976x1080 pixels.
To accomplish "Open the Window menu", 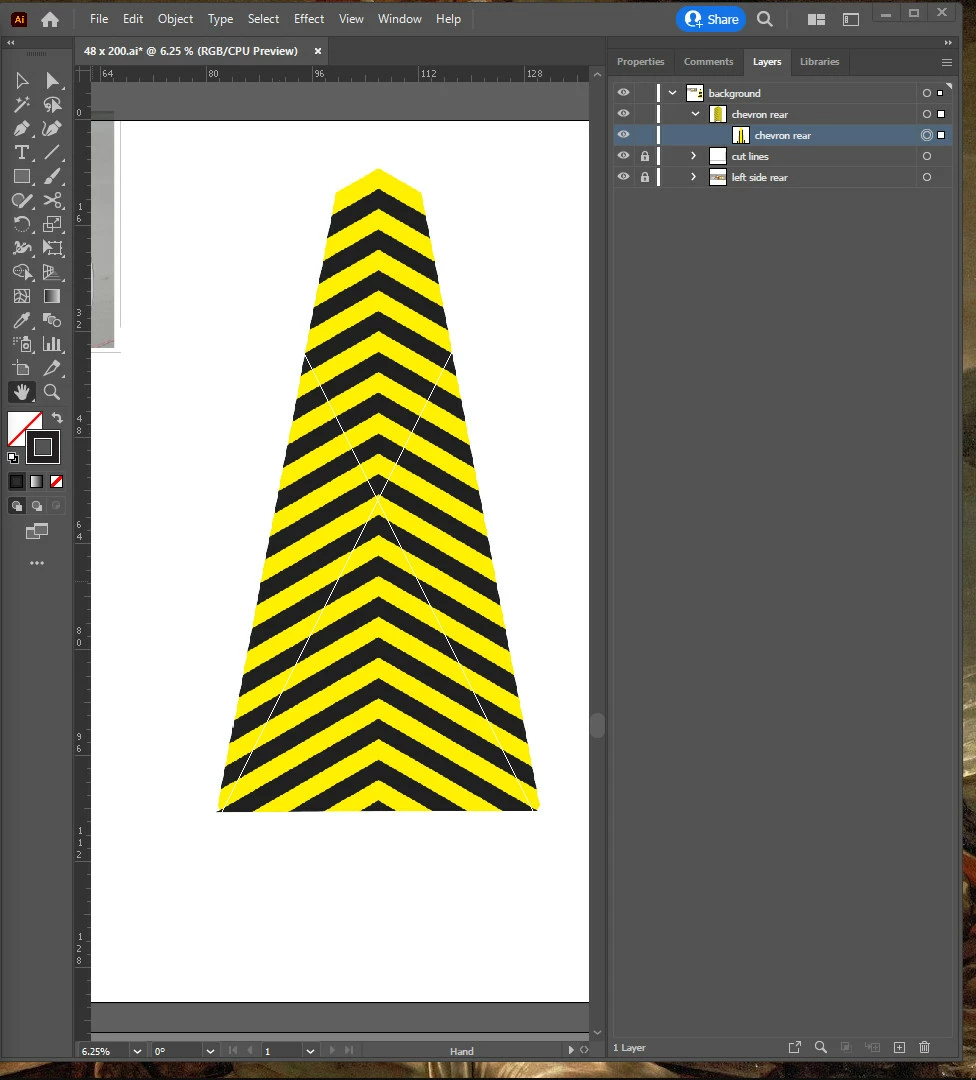I will pos(399,19).
